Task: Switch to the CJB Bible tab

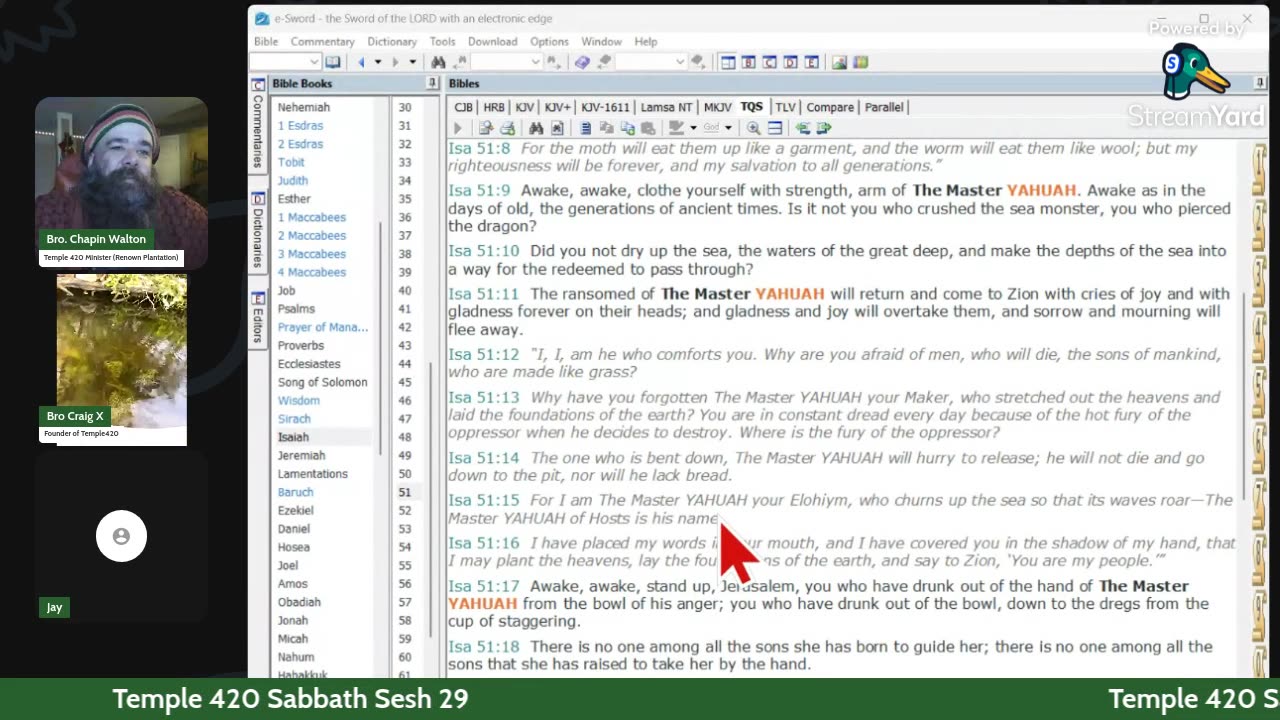Action: pyautogui.click(x=463, y=107)
